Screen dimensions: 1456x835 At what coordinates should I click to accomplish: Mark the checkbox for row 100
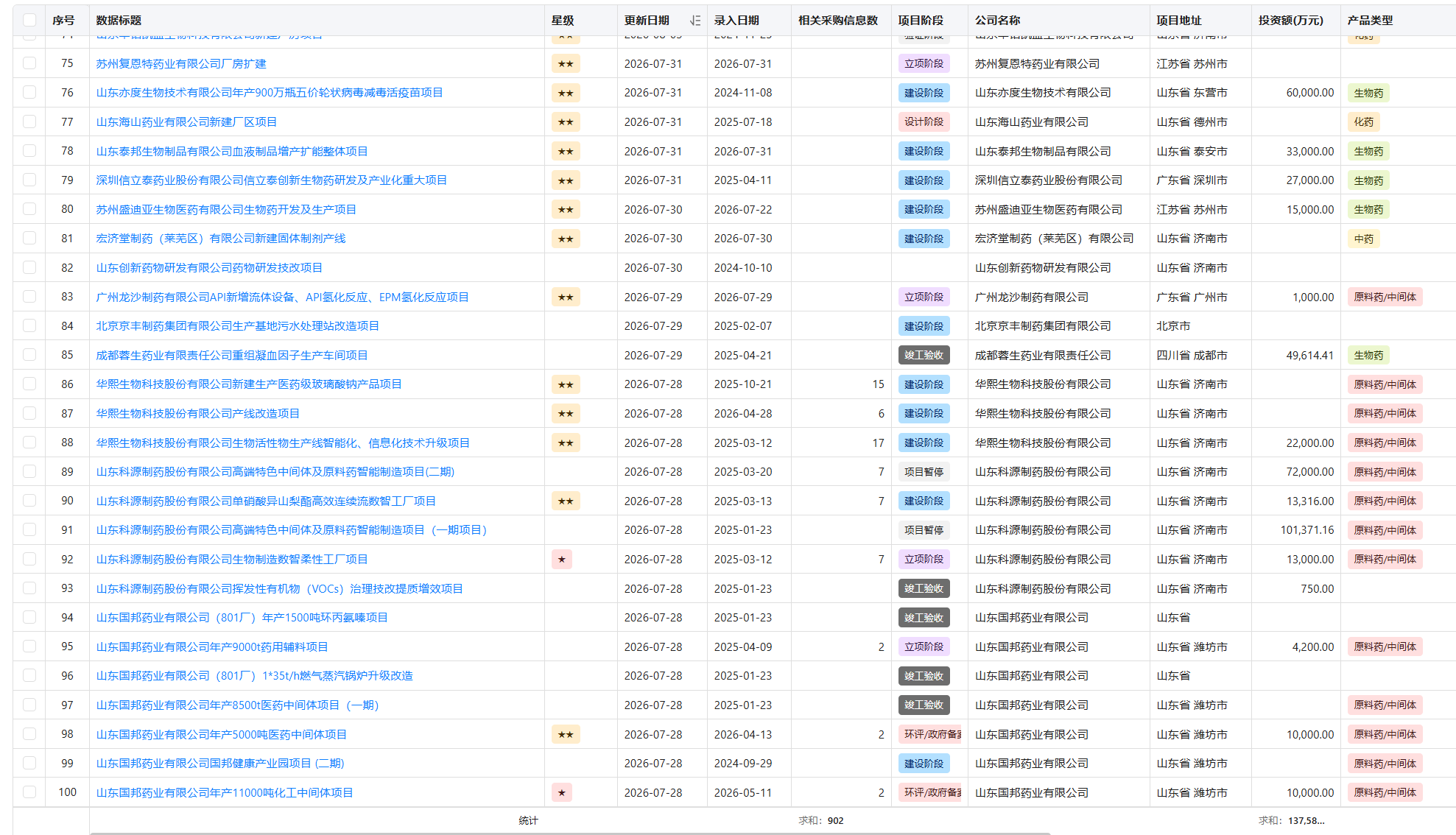pyautogui.click(x=29, y=792)
